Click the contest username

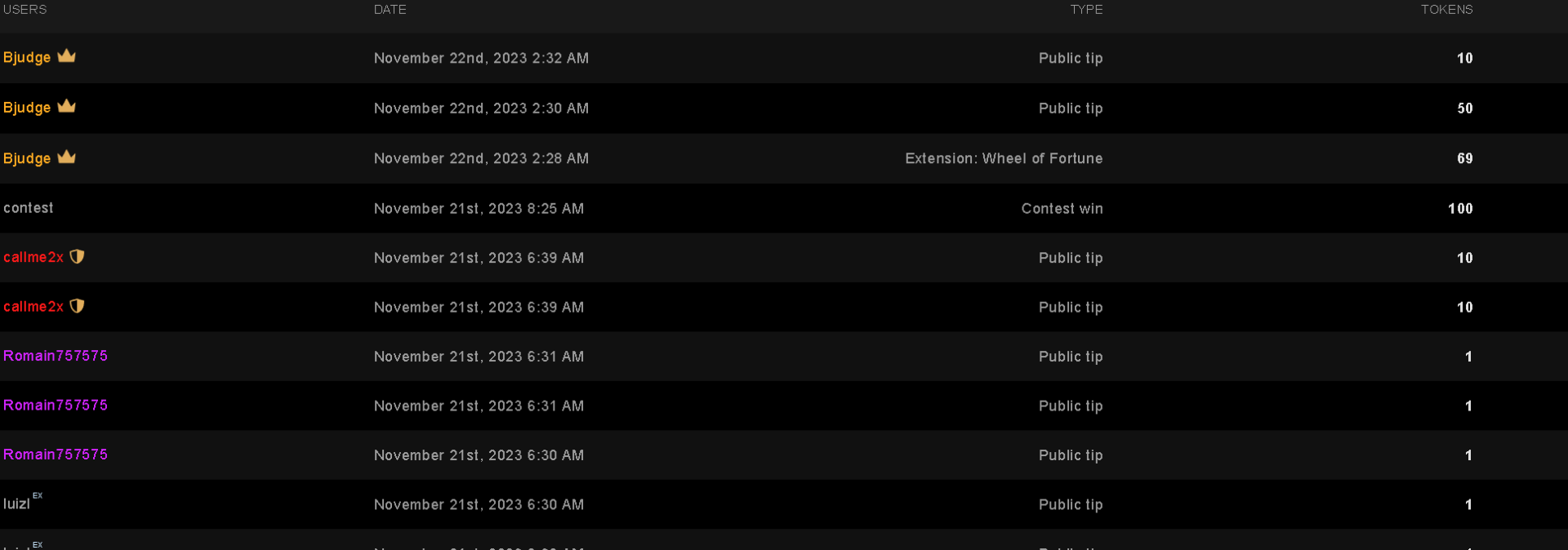[x=29, y=208]
